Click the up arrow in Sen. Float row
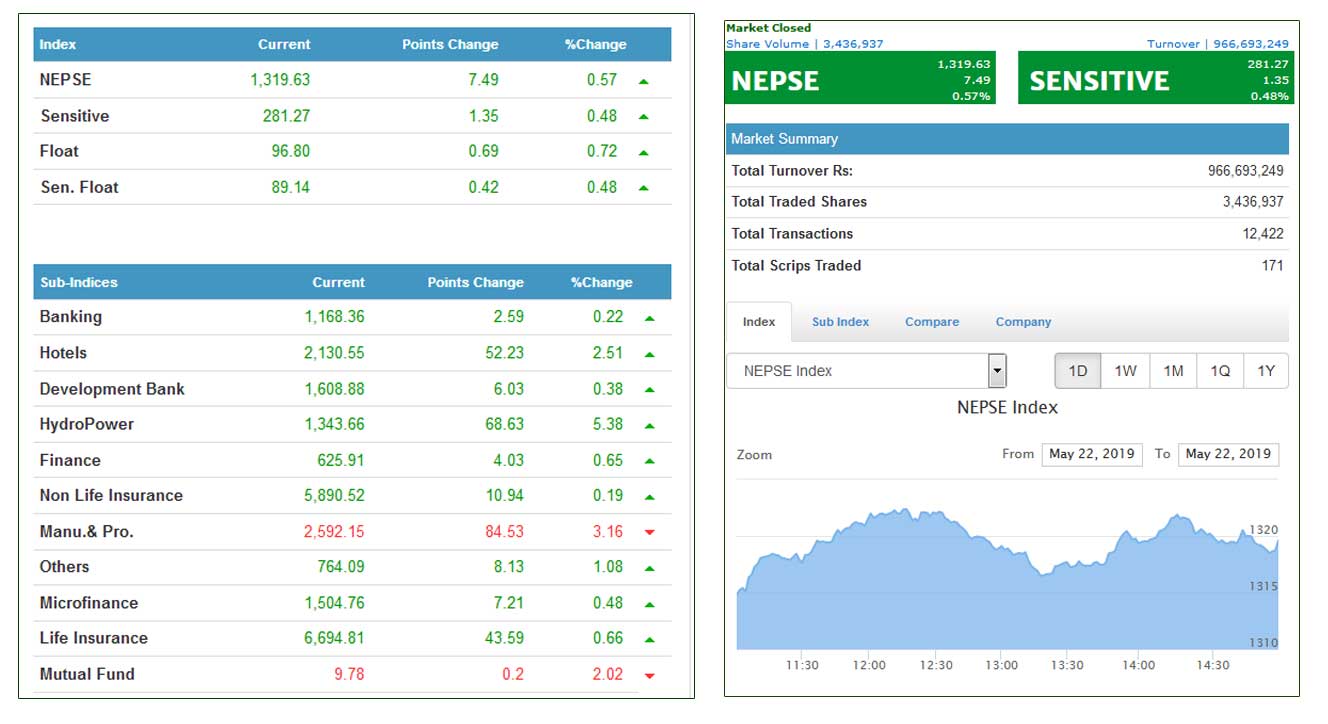The image size is (1328, 724). 643,188
